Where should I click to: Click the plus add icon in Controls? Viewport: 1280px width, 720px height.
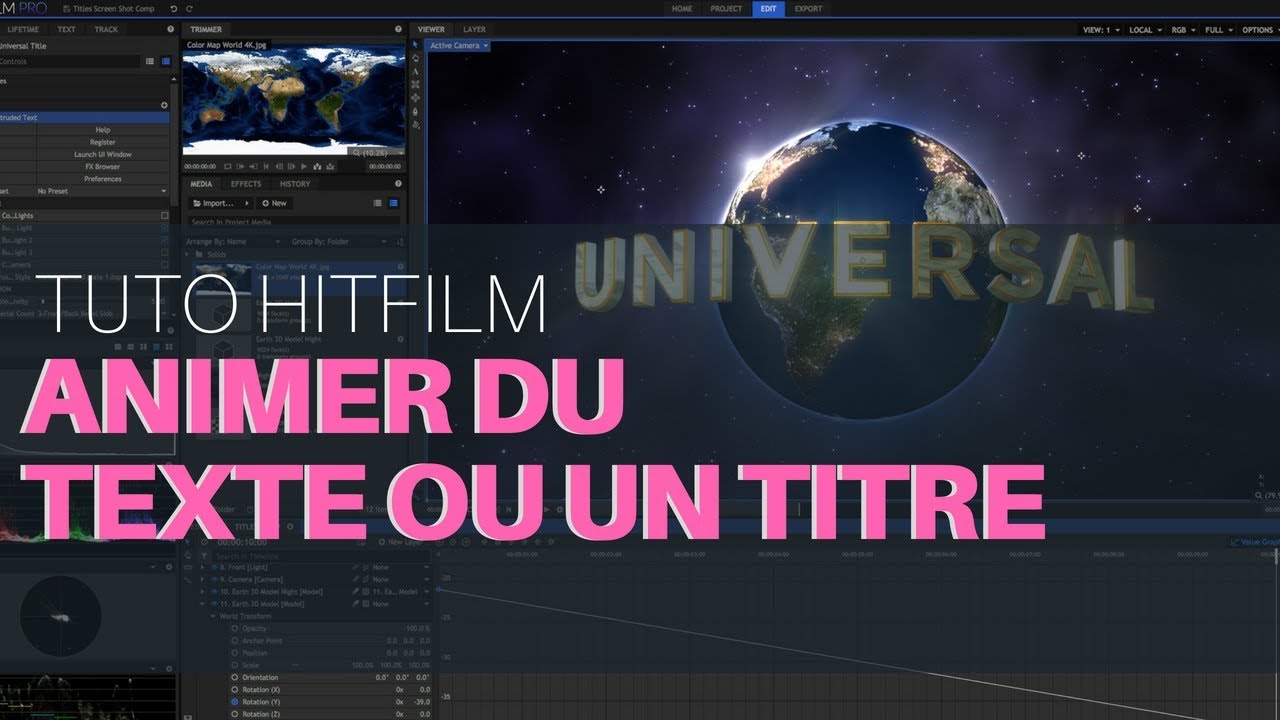(x=164, y=105)
